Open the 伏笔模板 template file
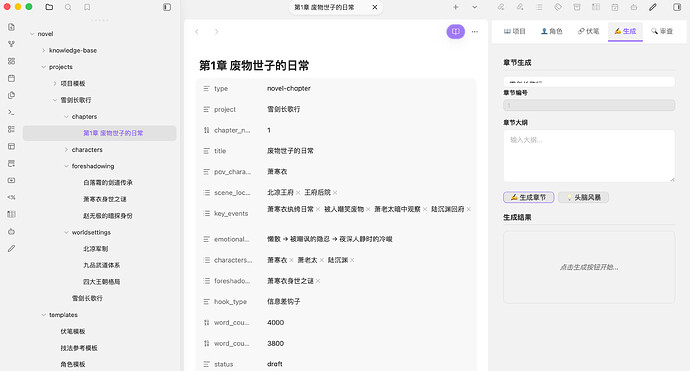 73,331
